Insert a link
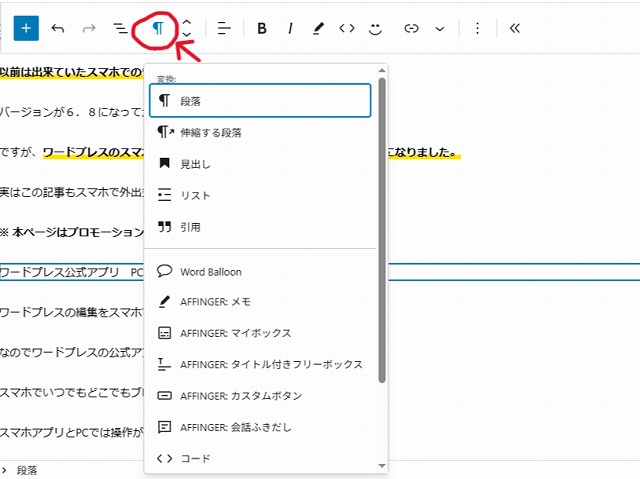Screen dimensions: 640x479 411,29
